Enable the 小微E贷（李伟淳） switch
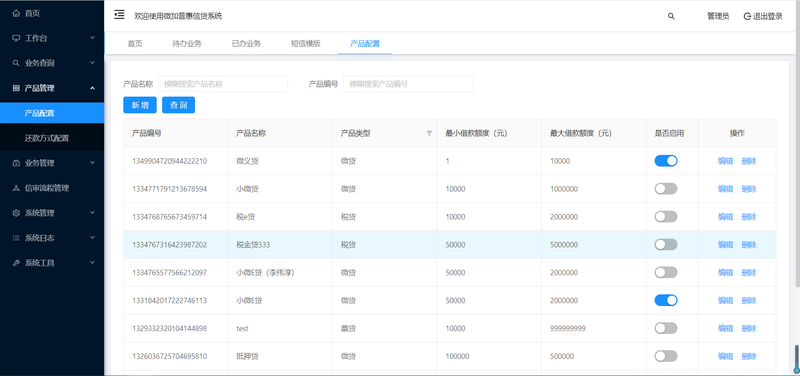This screenshot has height=376, width=800. tap(666, 272)
